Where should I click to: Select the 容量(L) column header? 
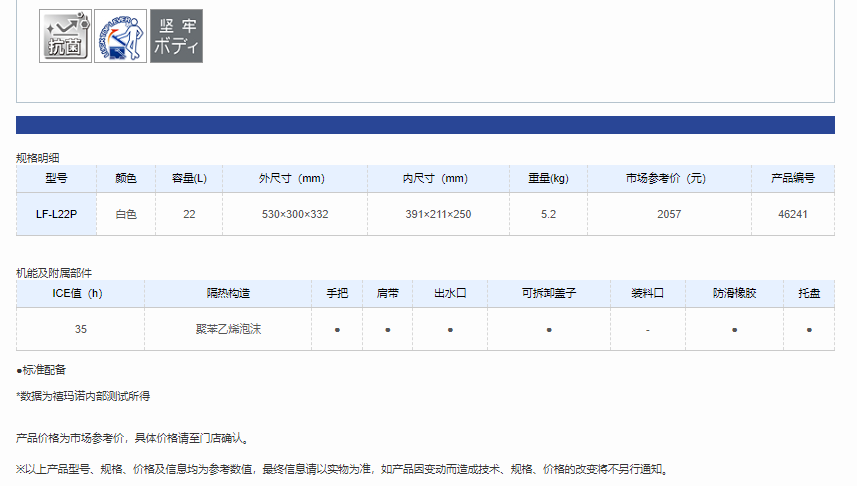[189, 178]
